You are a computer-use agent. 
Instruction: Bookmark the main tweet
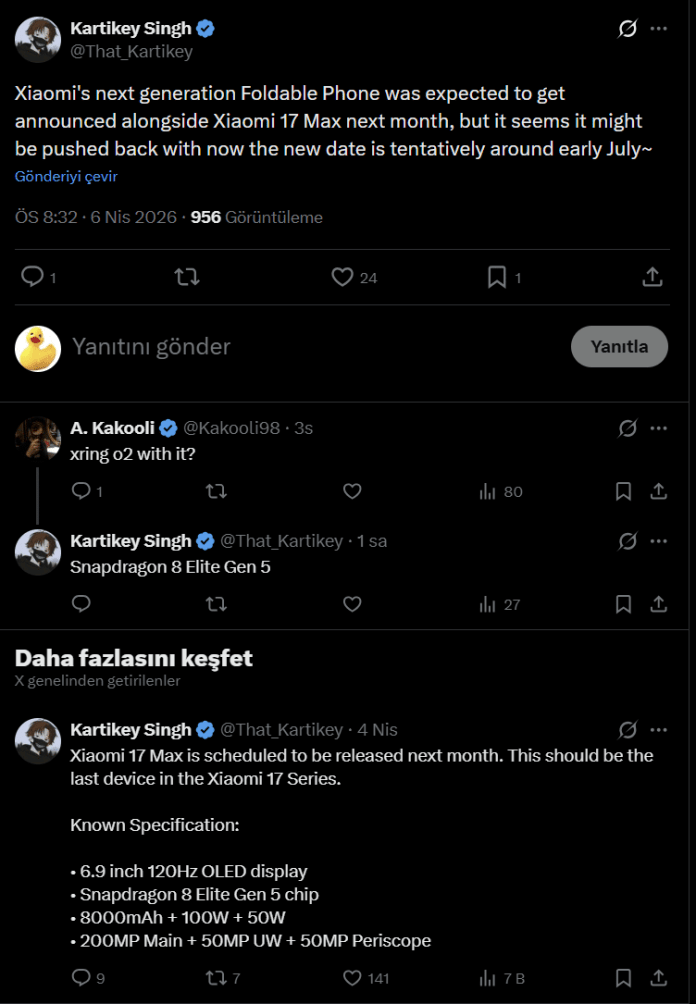point(497,277)
